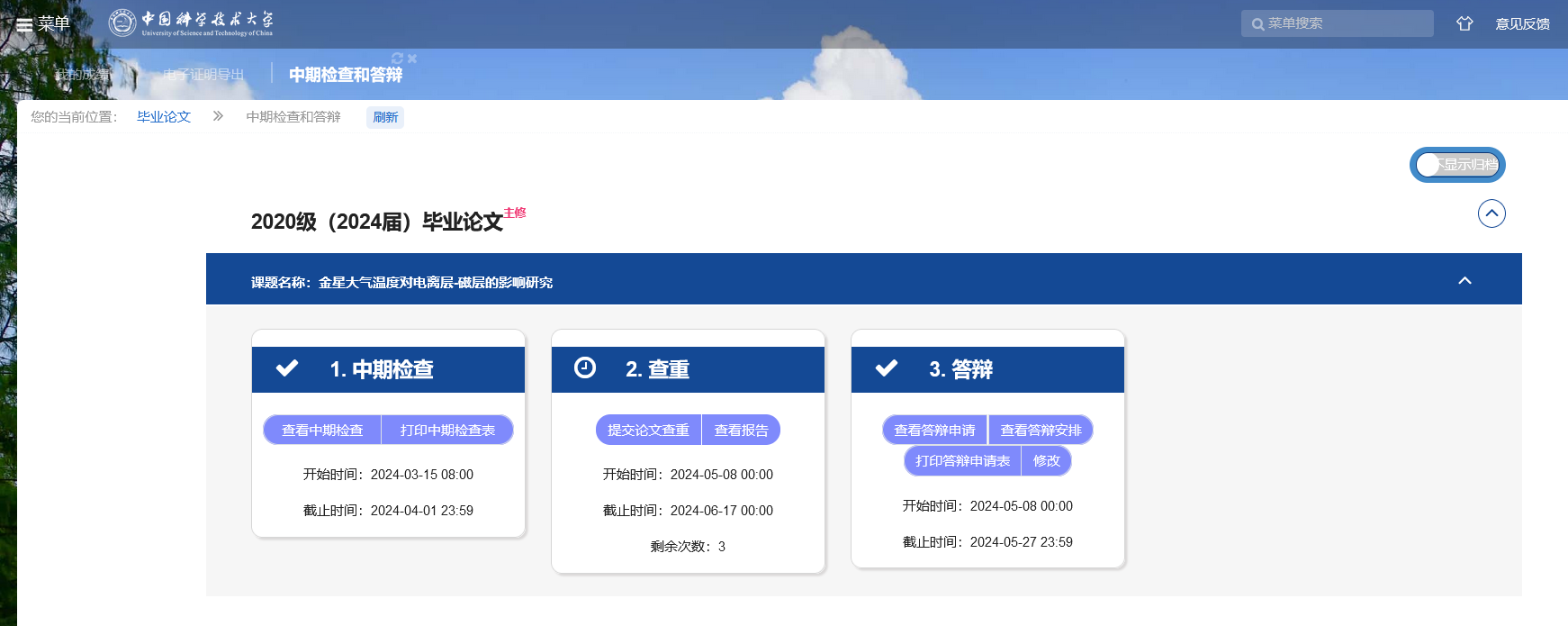Click the clock icon on 查重 card
Viewport: 1568px width, 626px height.
(585, 368)
